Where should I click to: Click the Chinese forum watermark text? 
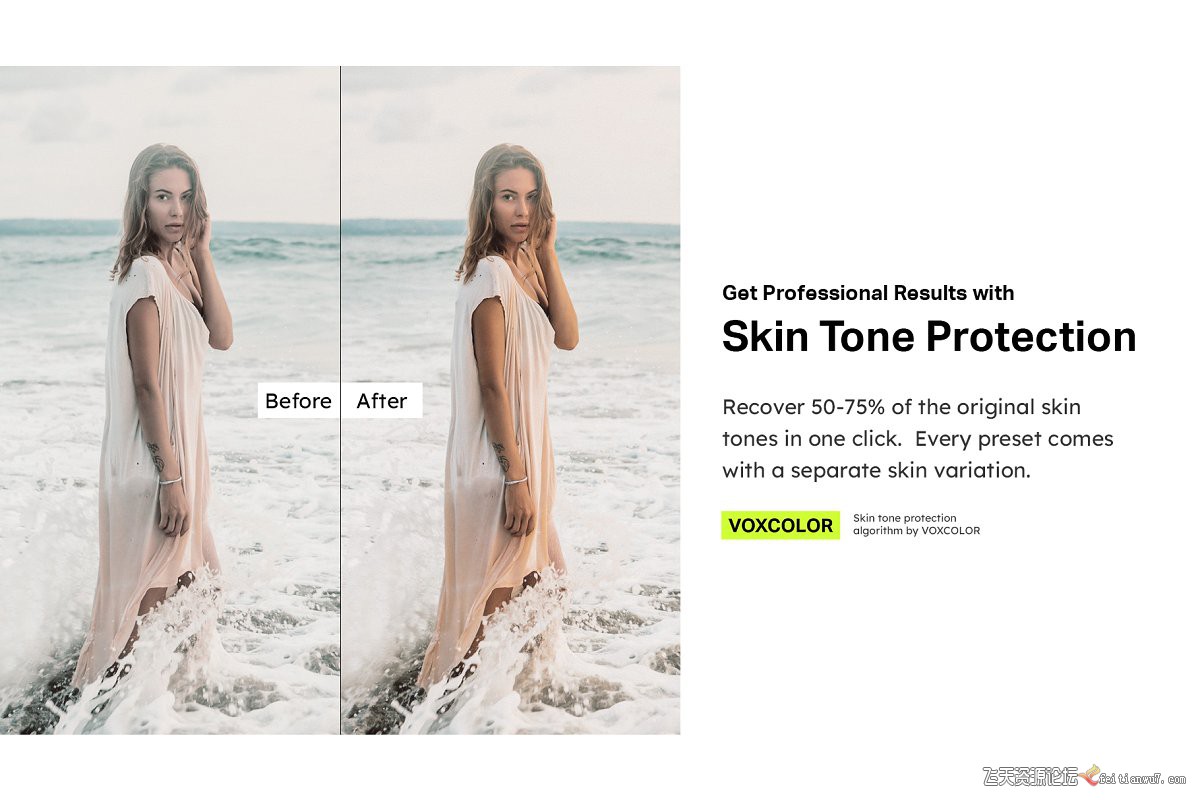(1031, 777)
